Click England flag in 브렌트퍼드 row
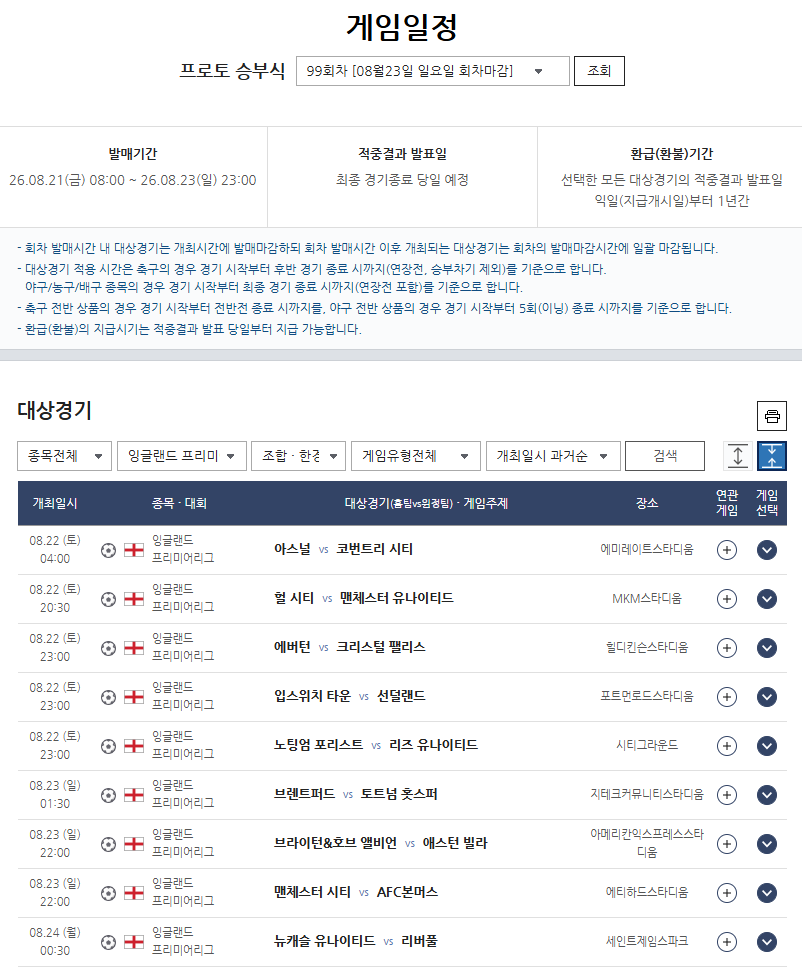This screenshot has width=802, height=971. [x=134, y=795]
